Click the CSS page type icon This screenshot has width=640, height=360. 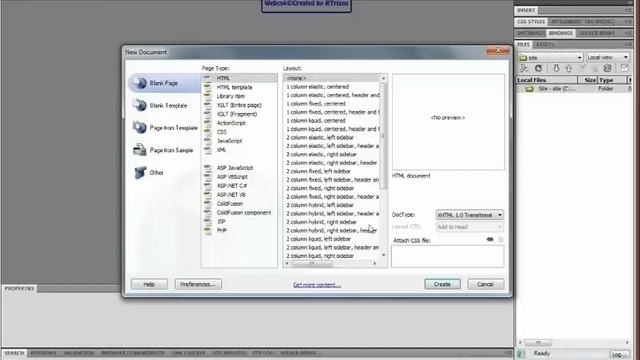click(208, 132)
